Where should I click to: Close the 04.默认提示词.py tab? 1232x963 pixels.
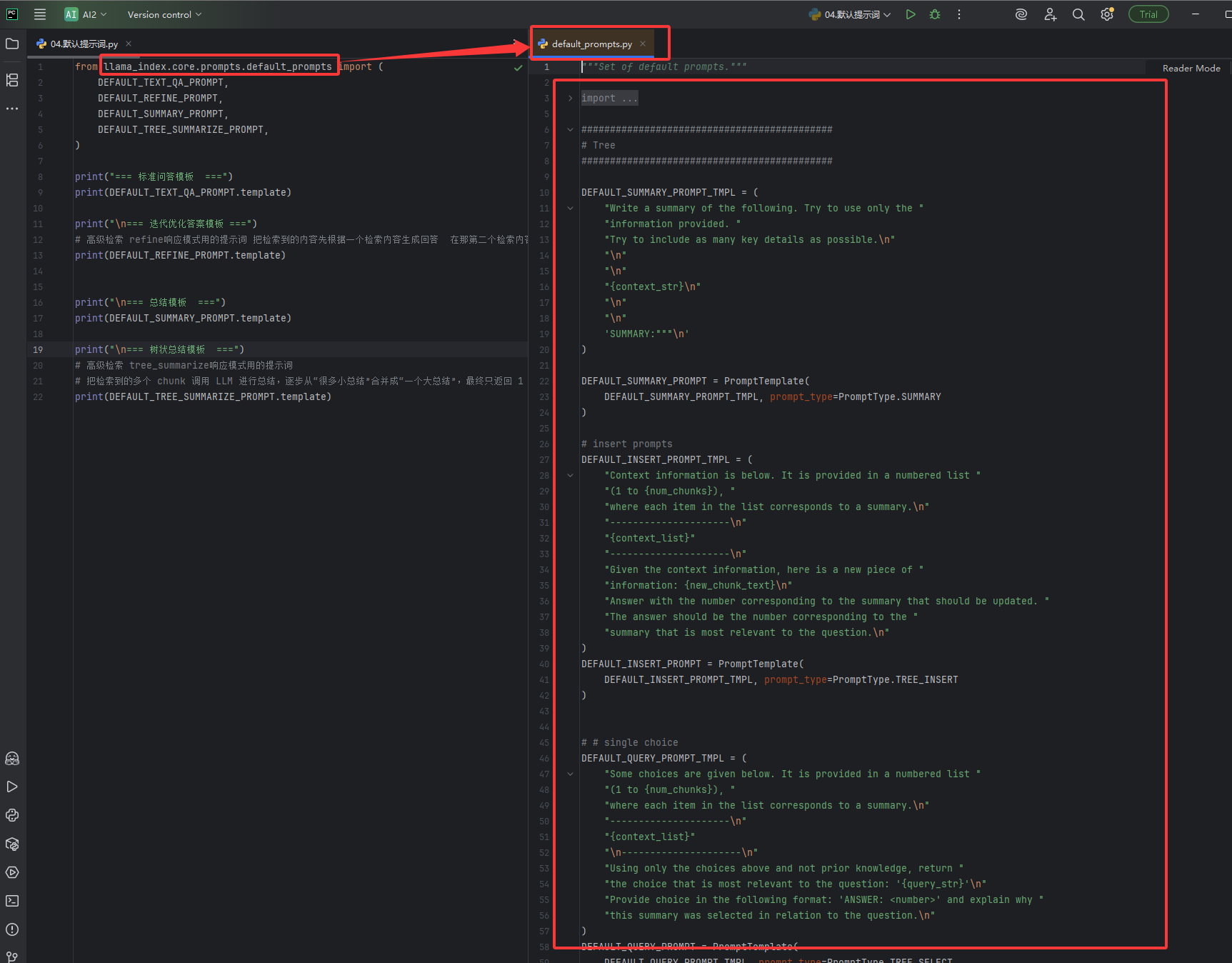click(129, 44)
